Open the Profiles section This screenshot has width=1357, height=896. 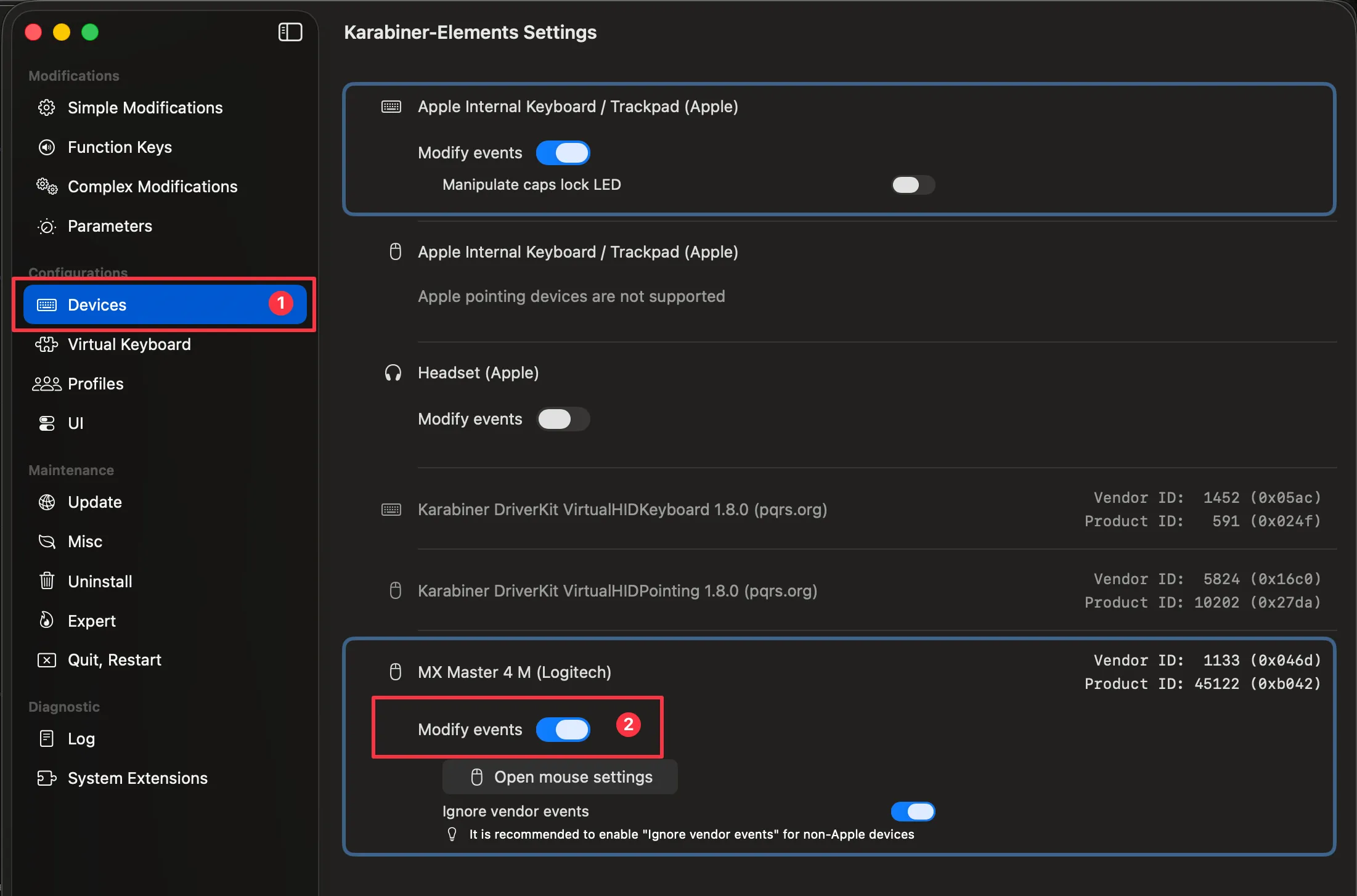pyautogui.click(x=95, y=383)
